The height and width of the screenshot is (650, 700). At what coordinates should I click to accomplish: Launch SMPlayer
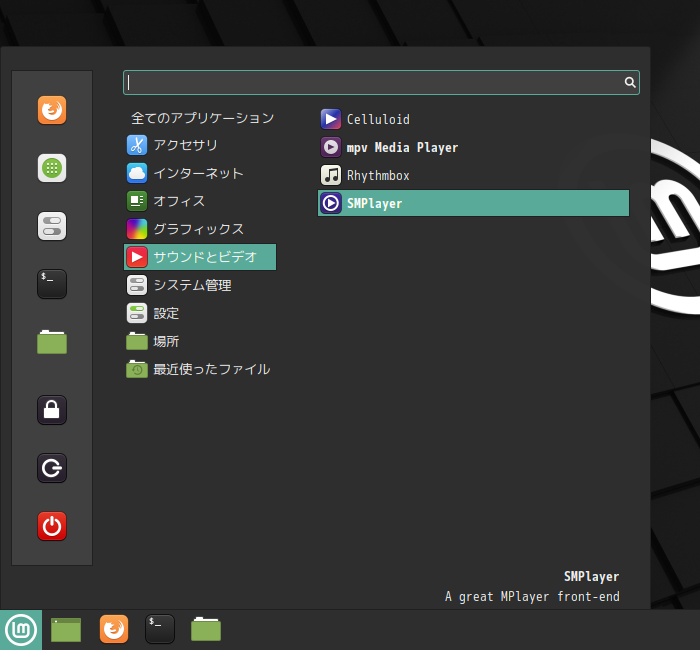click(473, 203)
